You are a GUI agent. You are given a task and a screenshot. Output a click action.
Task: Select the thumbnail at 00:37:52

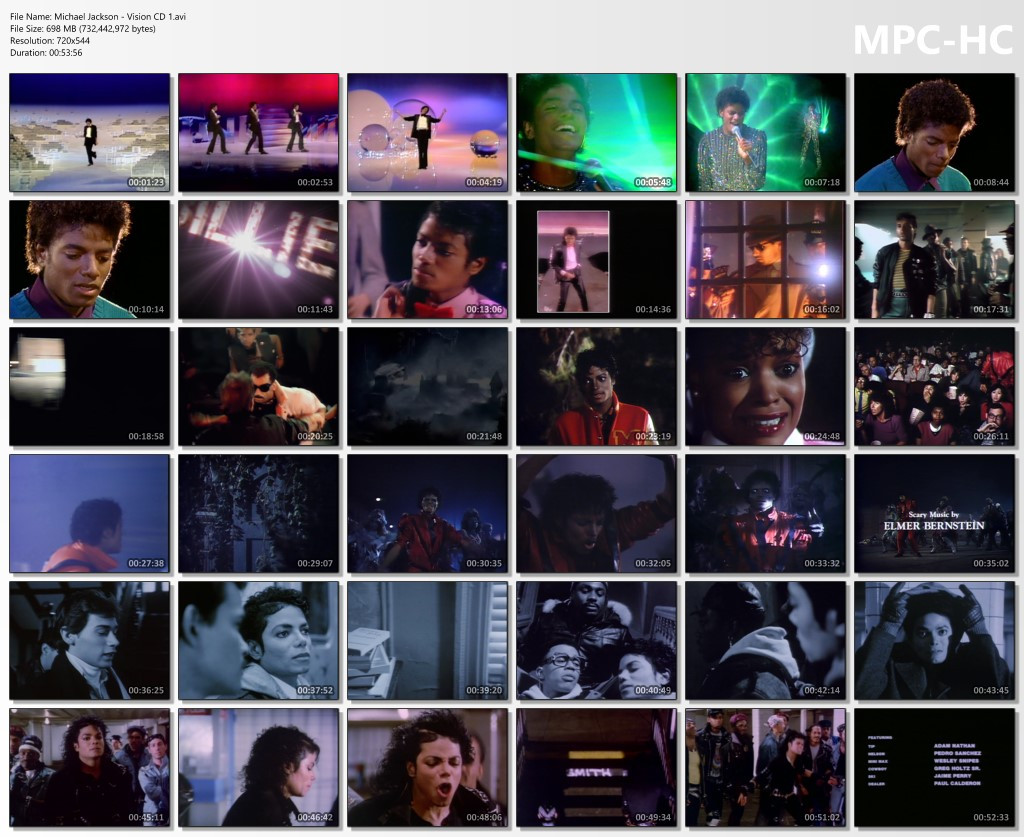tap(259, 640)
